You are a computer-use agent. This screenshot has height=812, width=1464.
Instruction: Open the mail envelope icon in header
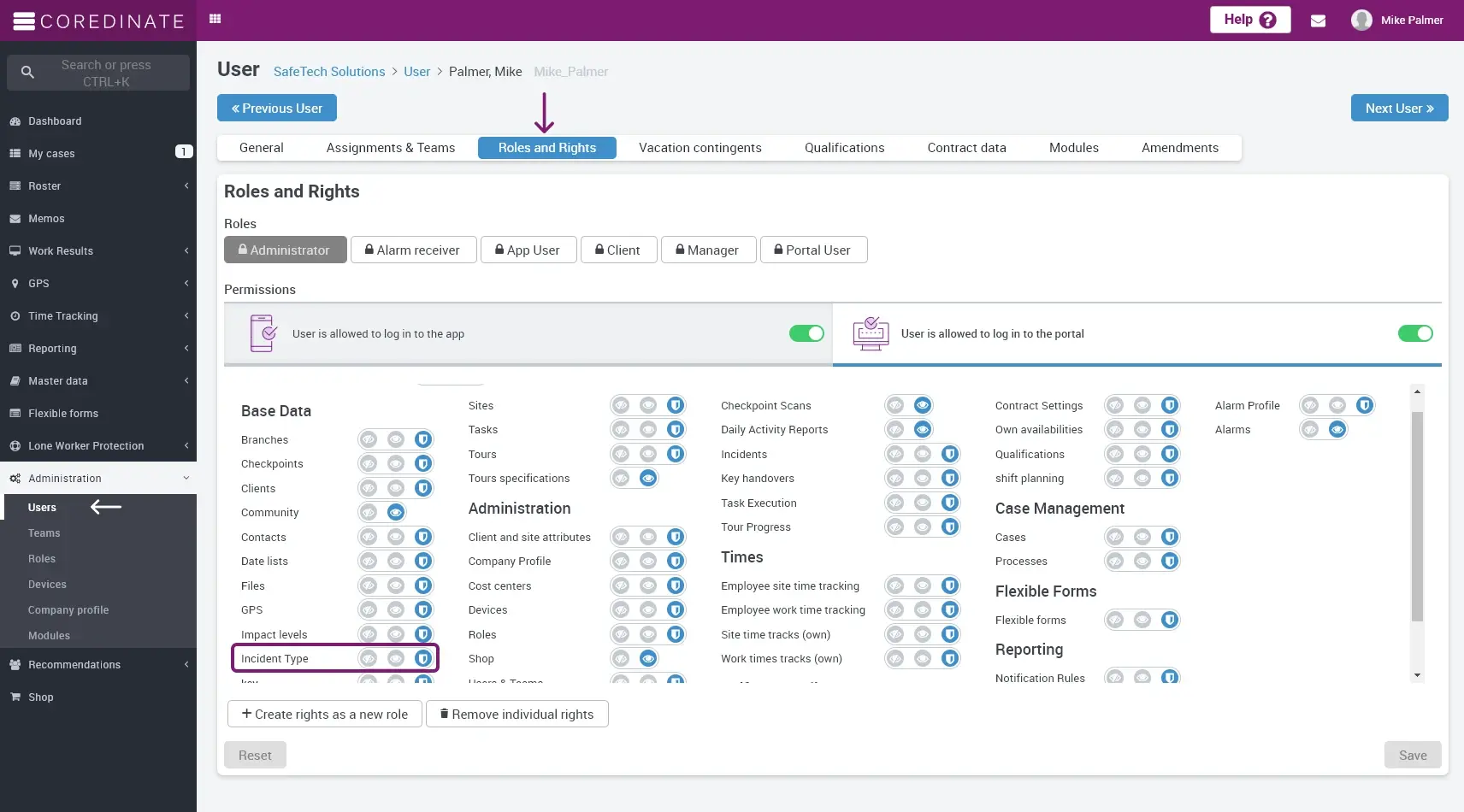[1318, 21]
